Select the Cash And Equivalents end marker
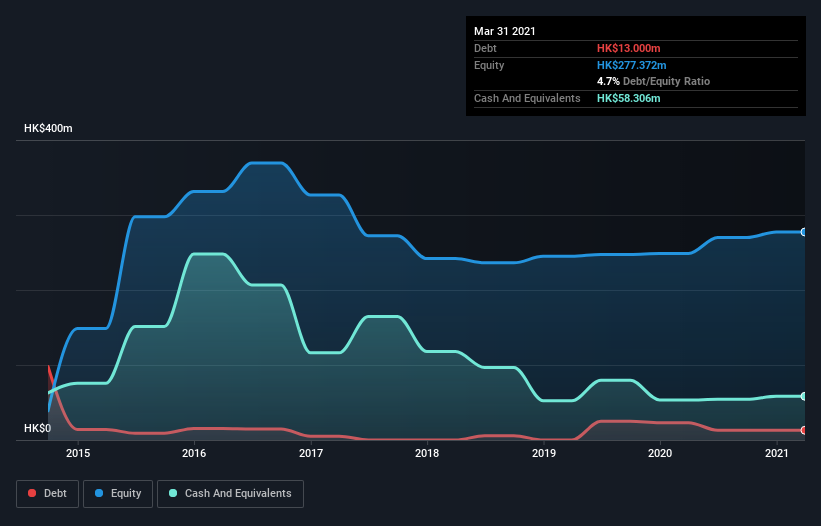The image size is (821, 526). point(804,396)
